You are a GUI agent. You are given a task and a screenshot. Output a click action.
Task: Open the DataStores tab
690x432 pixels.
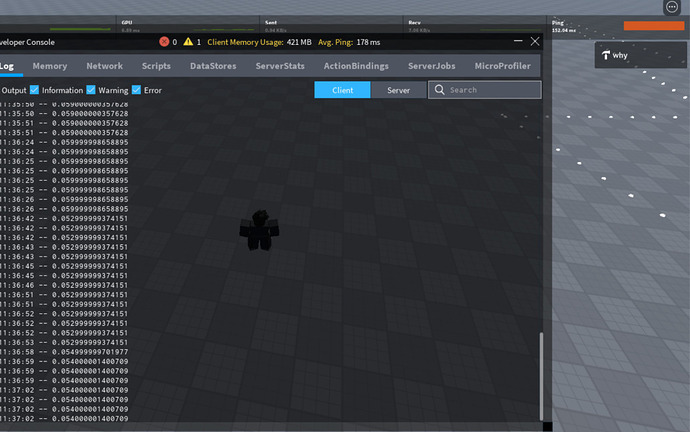213,66
